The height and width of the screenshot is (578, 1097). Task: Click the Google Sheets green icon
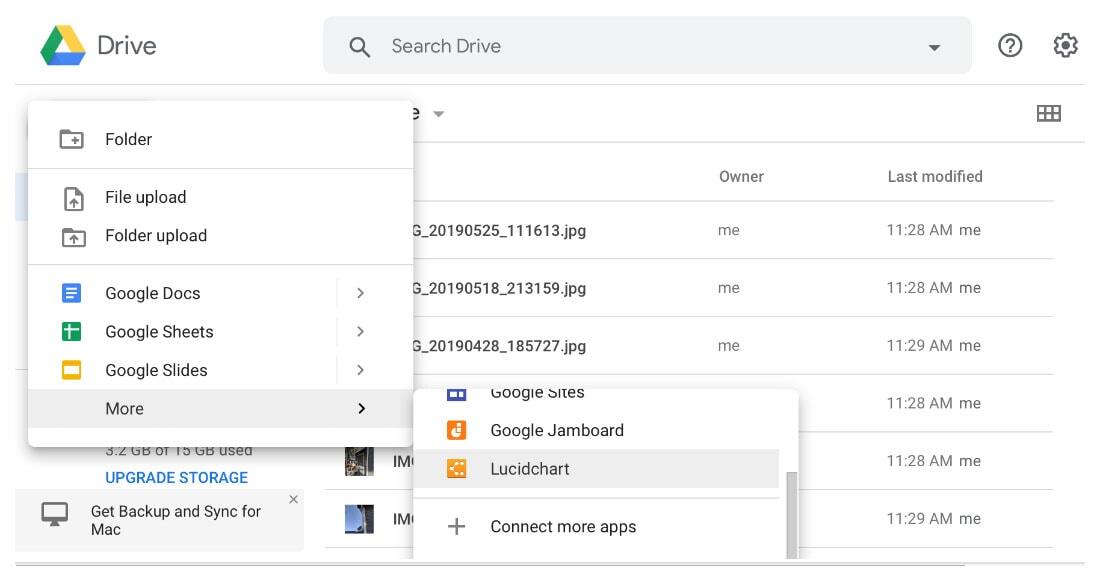[71, 331]
